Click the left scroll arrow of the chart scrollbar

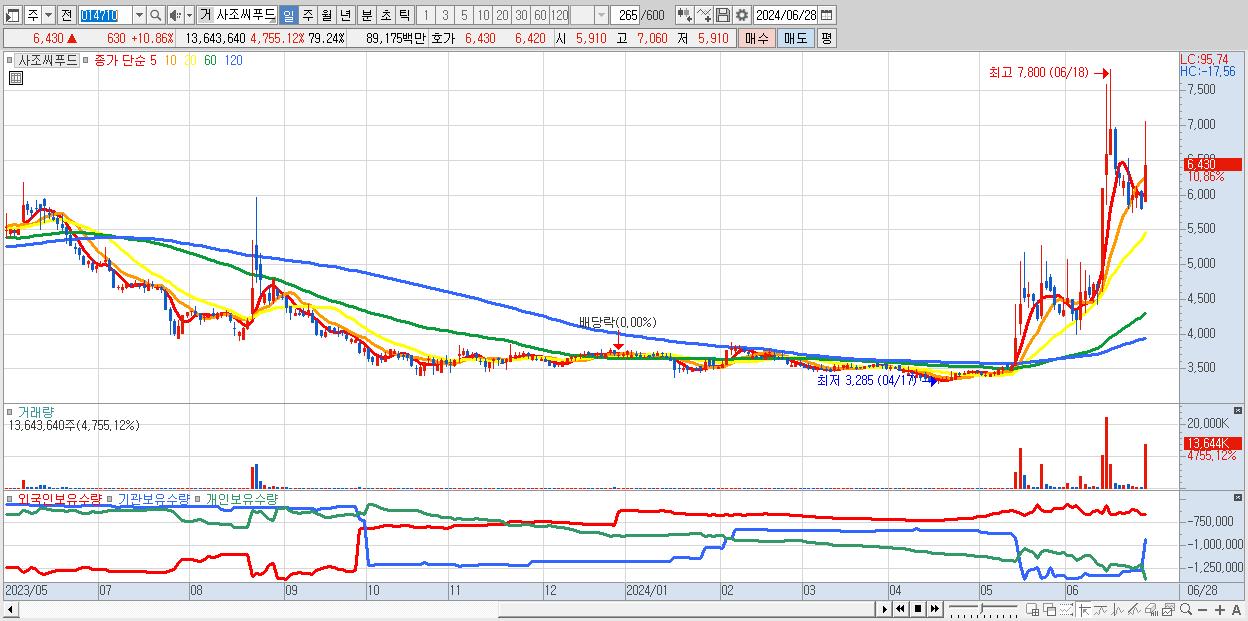pyautogui.click(x=11, y=609)
